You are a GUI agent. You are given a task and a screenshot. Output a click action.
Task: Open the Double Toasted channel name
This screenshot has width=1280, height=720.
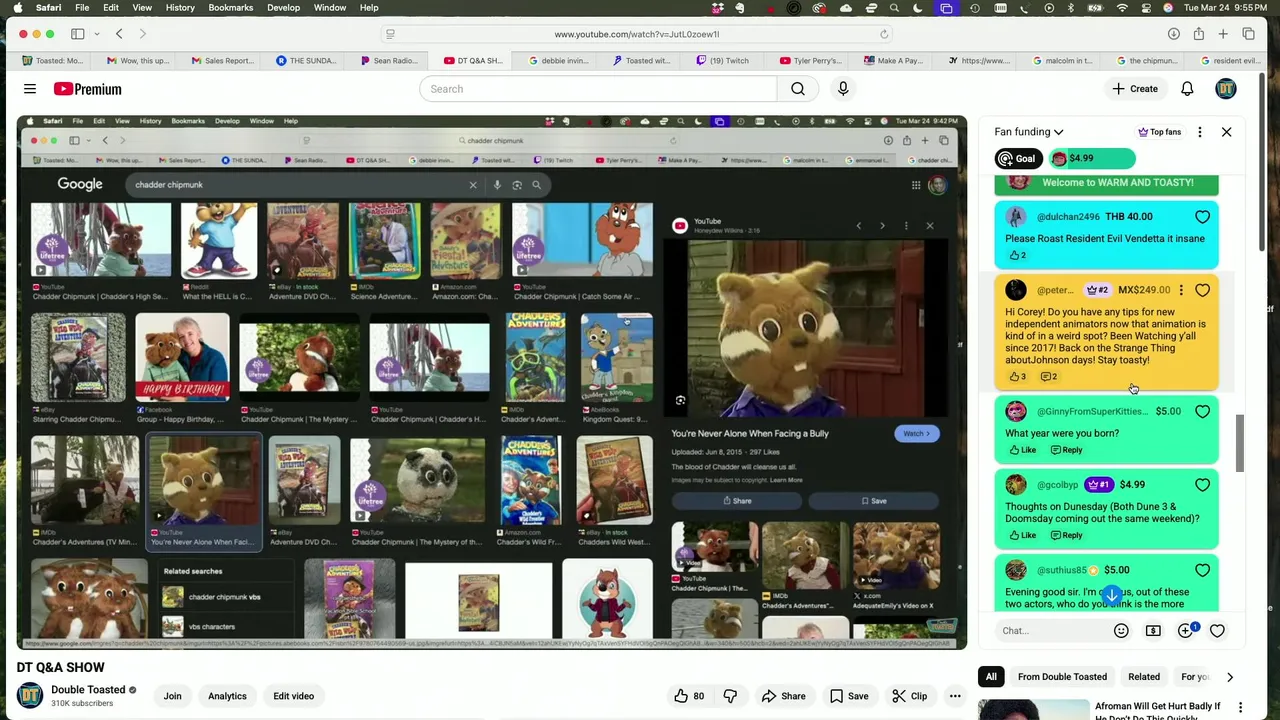pyautogui.click(x=88, y=690)
